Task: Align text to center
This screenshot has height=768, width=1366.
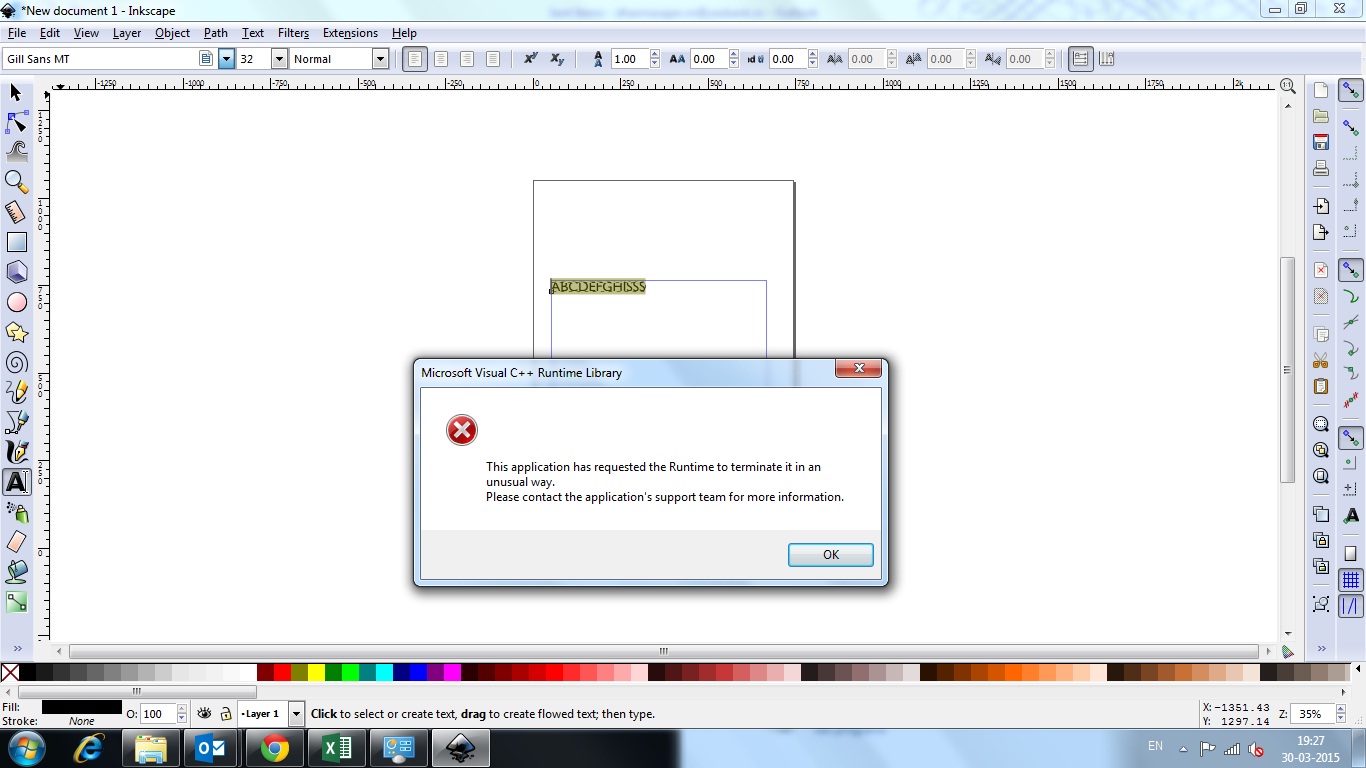Action: tap(440, 59)
